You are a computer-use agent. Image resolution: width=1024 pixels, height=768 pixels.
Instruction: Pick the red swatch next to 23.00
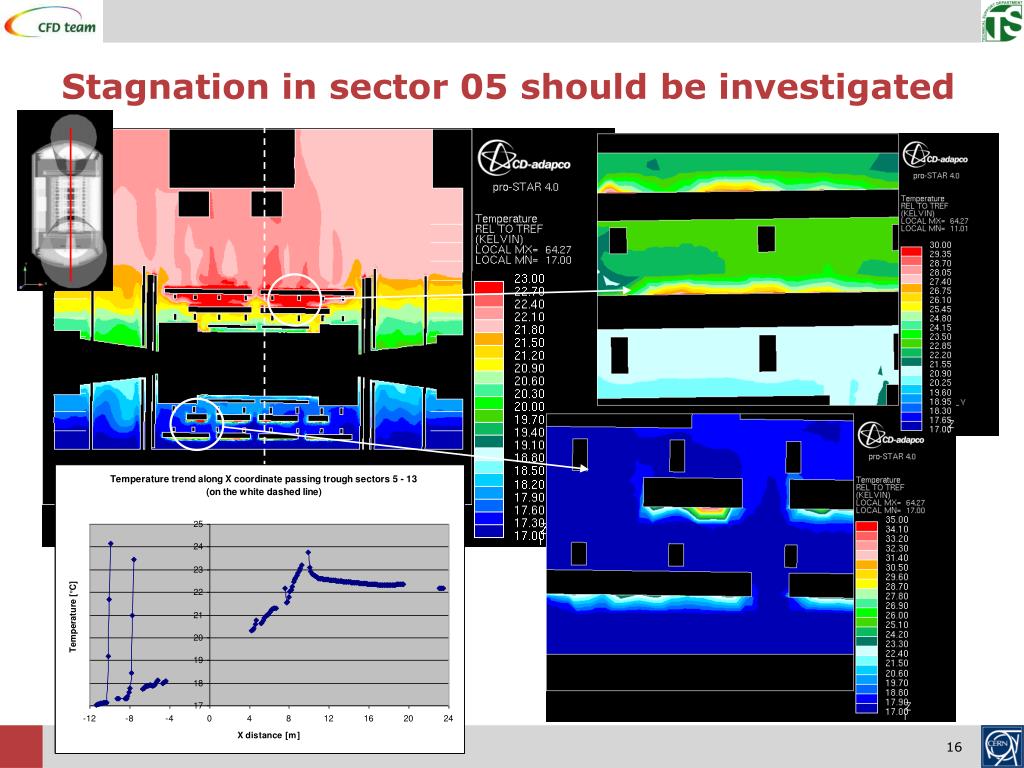(488, 287)
